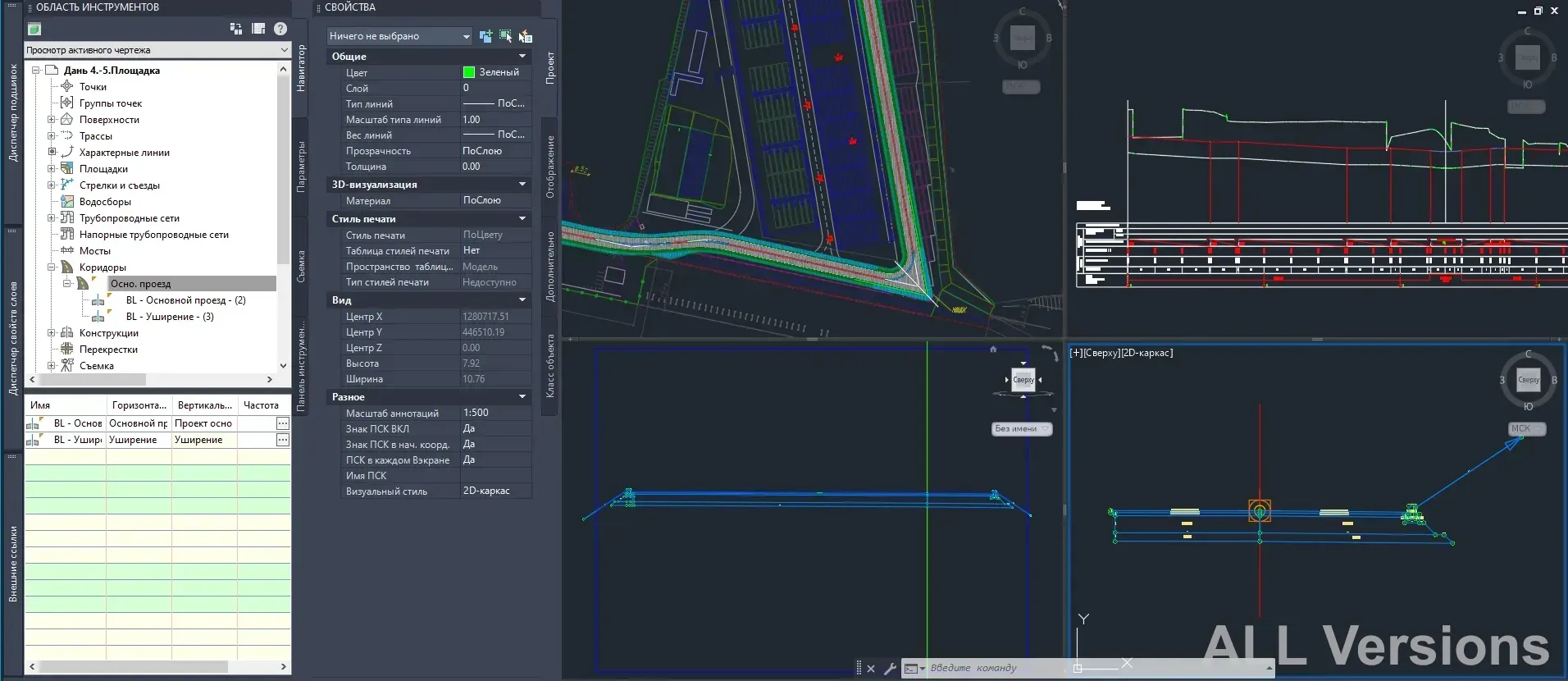The image size is (1568, 681).
Task: Click the Трассы alignment icon
Action: click(67, 135)
